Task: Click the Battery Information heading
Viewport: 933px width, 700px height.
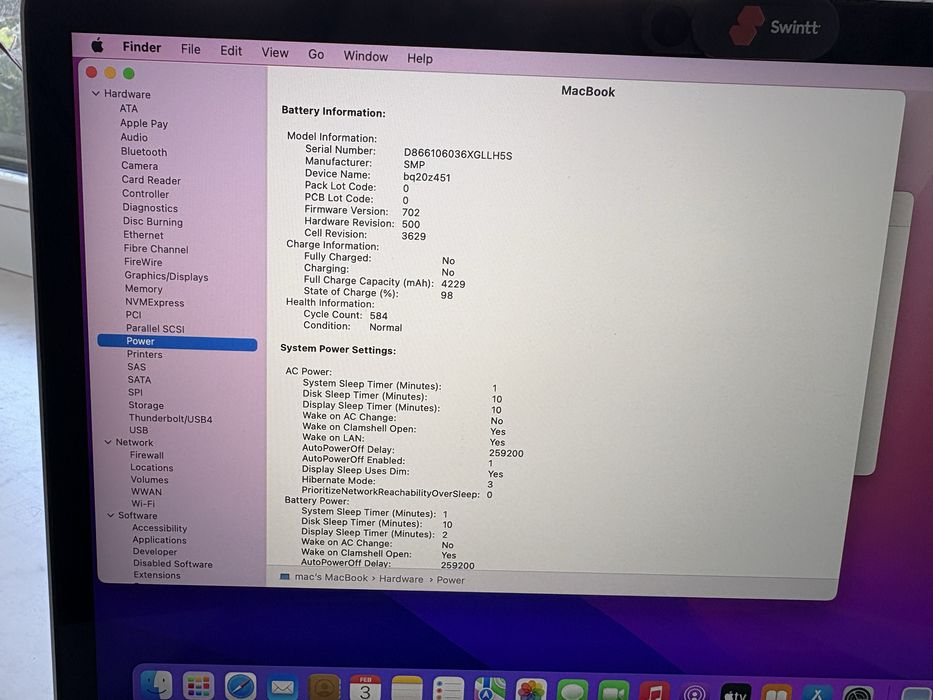Action: [333, 112]
